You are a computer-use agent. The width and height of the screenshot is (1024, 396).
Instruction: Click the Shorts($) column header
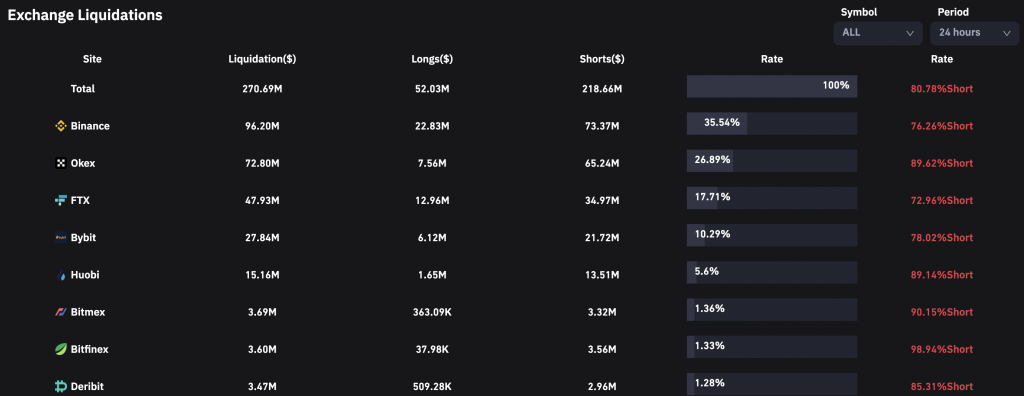tap(602, 59)
